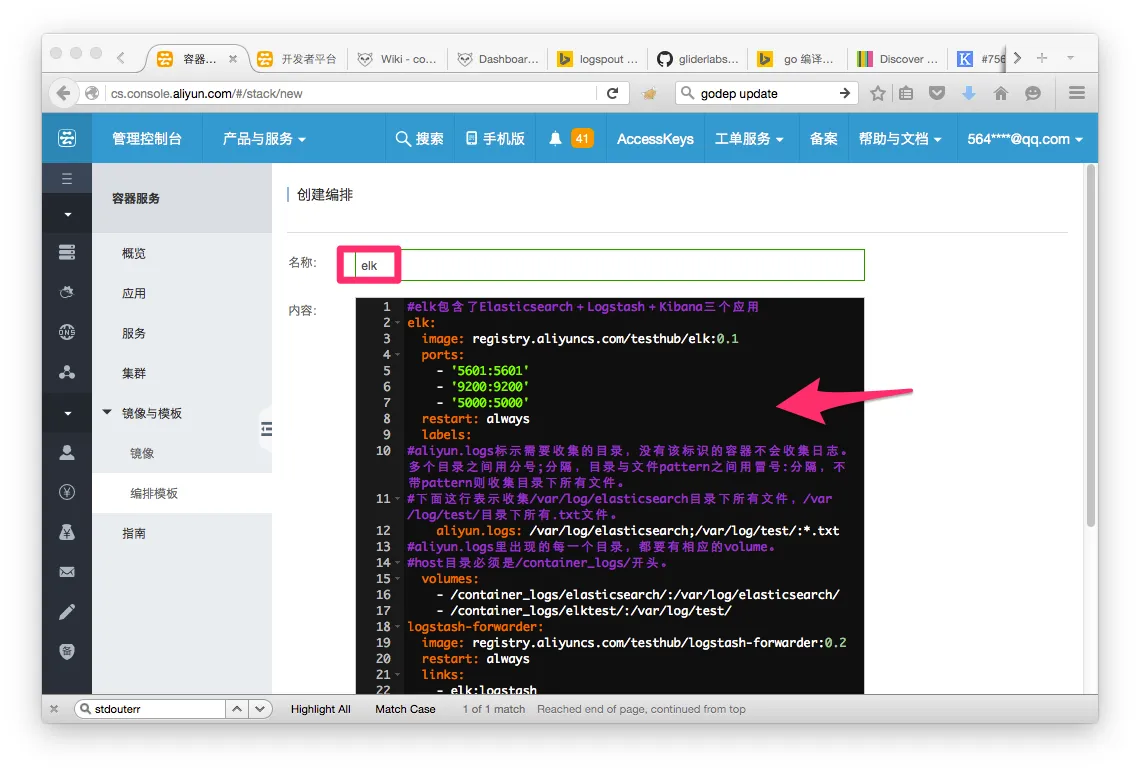Click the yen bag icon in left sidebar
The image size is (1140, 773).
click(x=67, y=532)
